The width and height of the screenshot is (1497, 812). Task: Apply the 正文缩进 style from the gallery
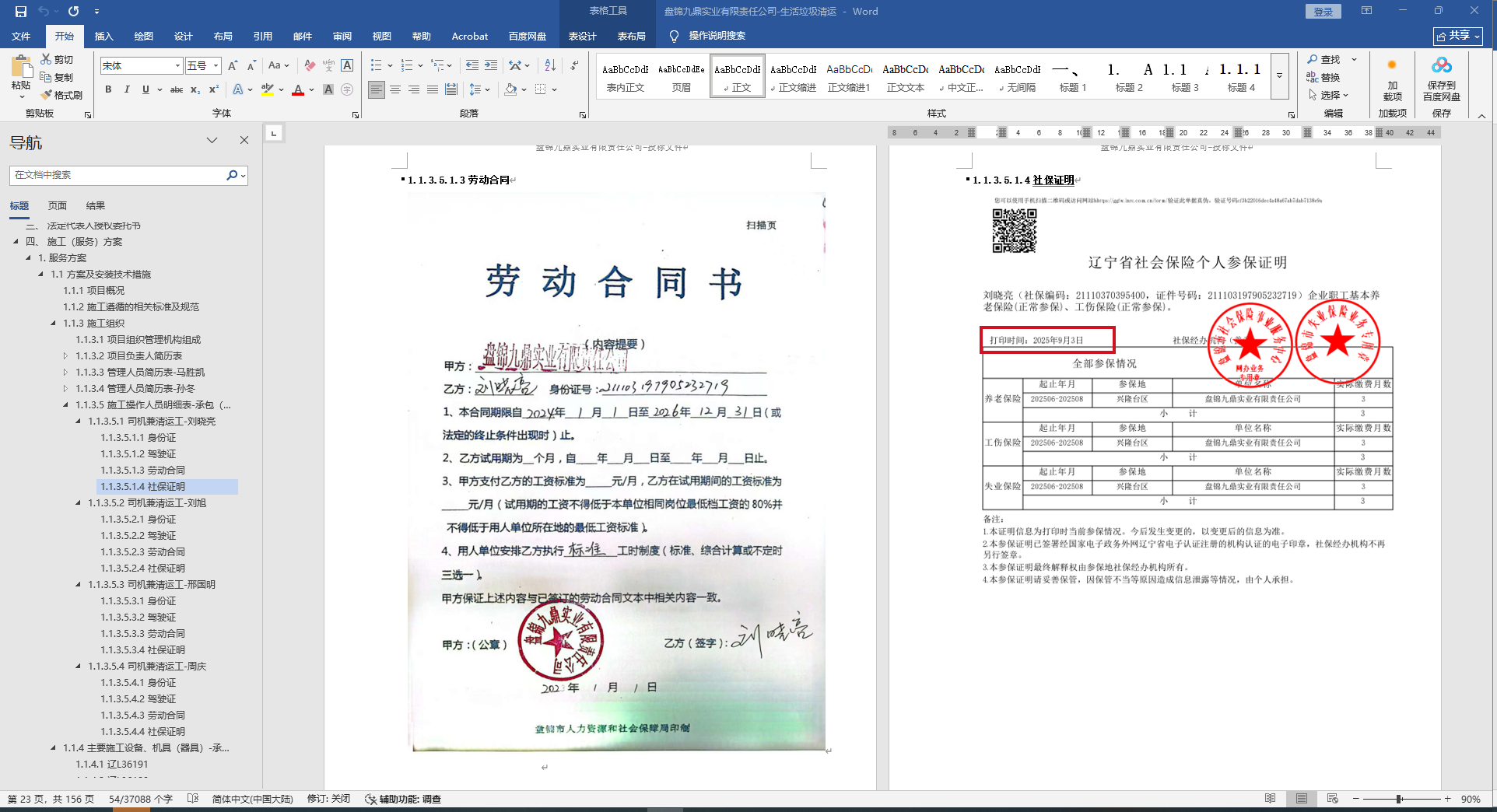pos(794,76)
